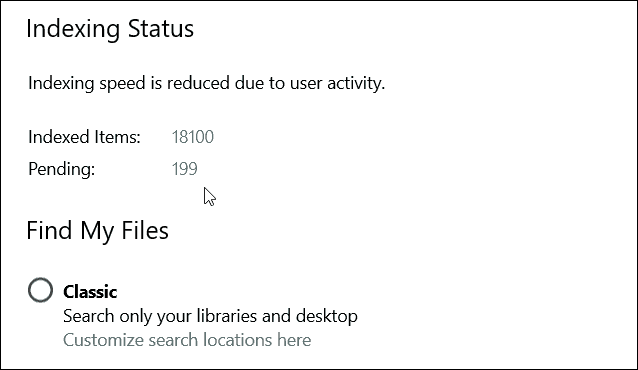Screen dimensions: 638x370
Task: Click the word here ending the link
Action: 294,340
